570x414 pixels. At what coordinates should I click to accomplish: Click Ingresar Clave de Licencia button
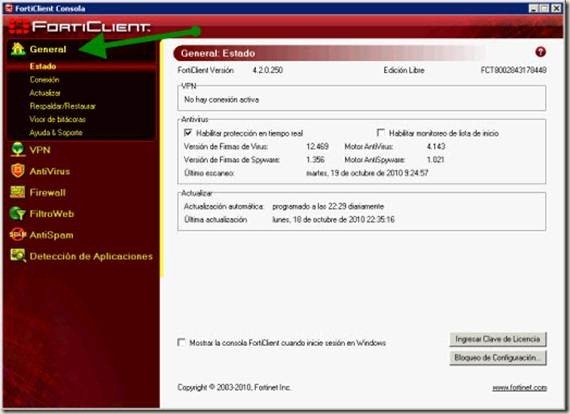[x=498, y=339]
